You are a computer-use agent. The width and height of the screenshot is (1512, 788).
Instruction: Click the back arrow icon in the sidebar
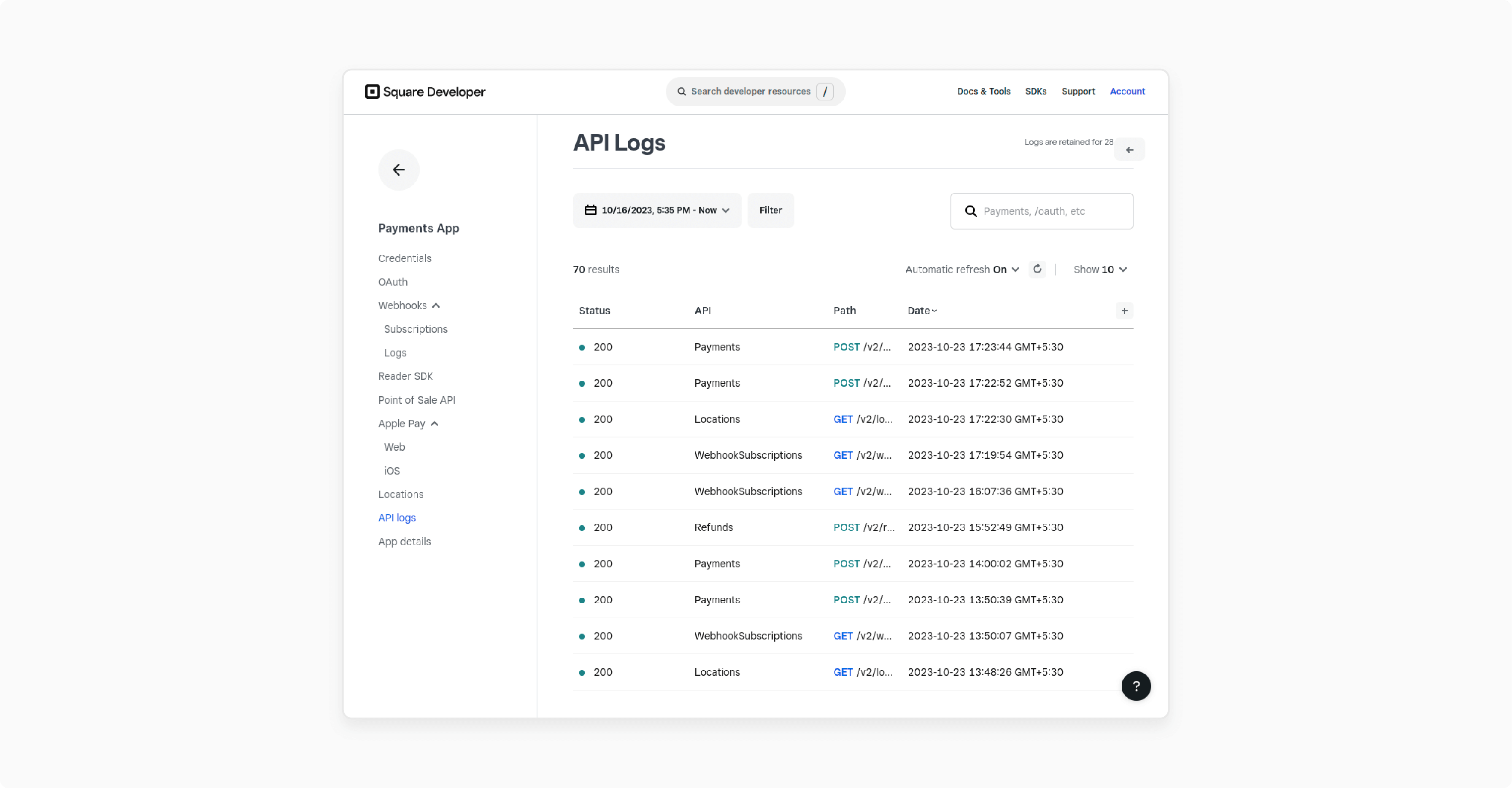point(398,169)
